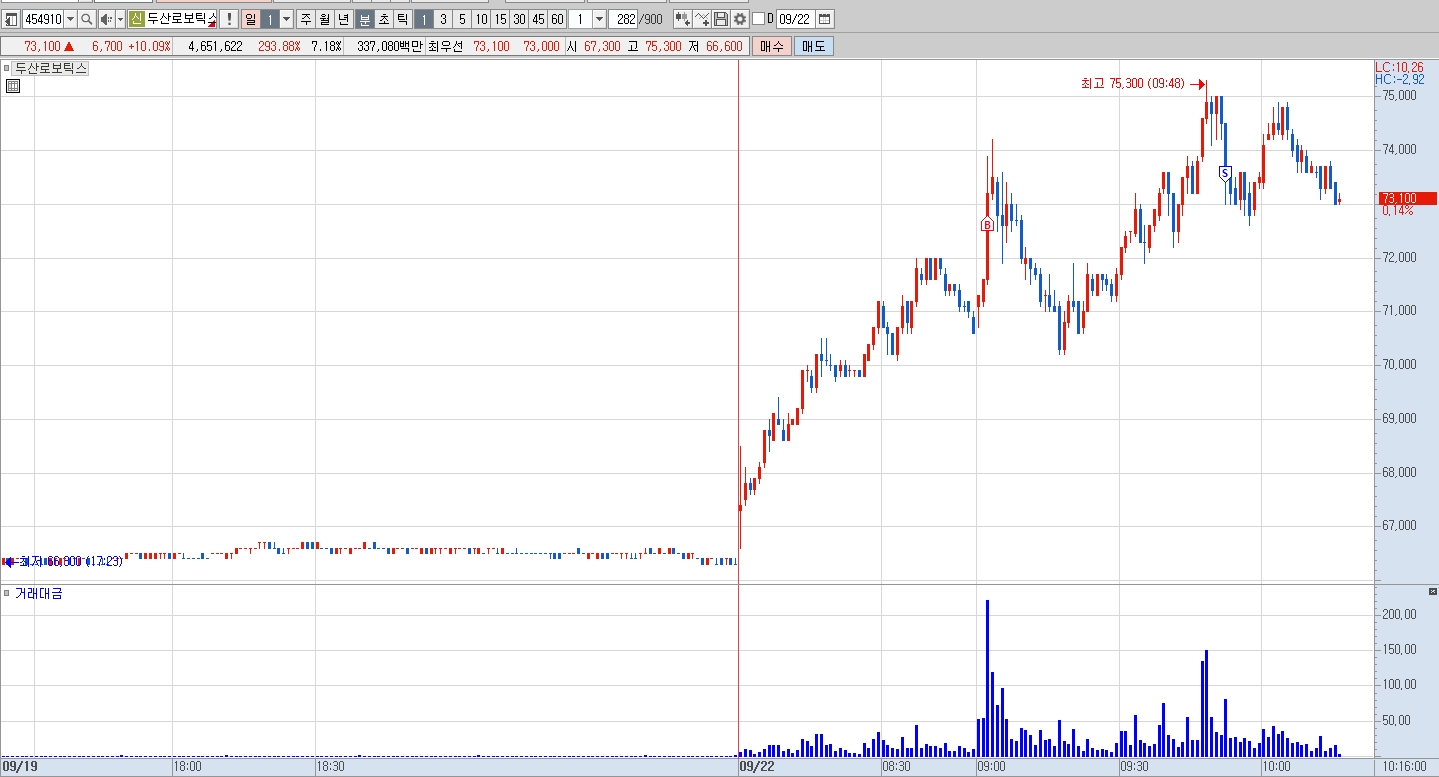Choose the 1-minute interval button

click(424, 19)
